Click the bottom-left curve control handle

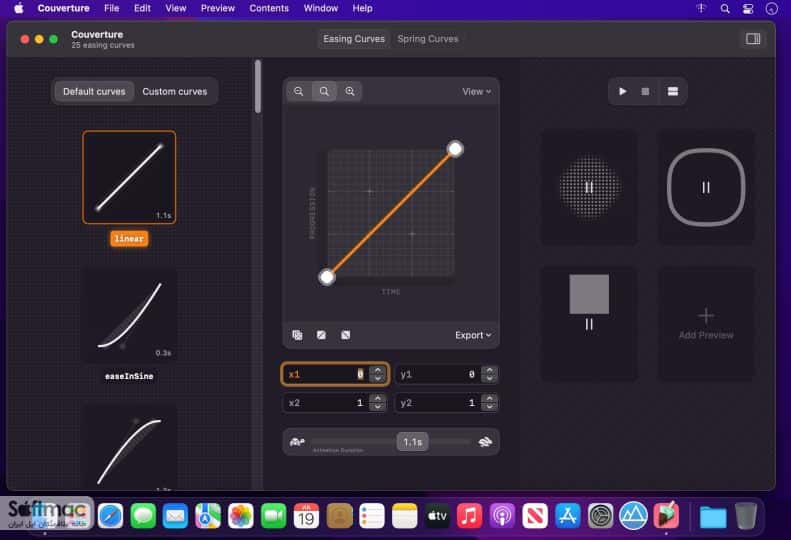click(327, 277)
